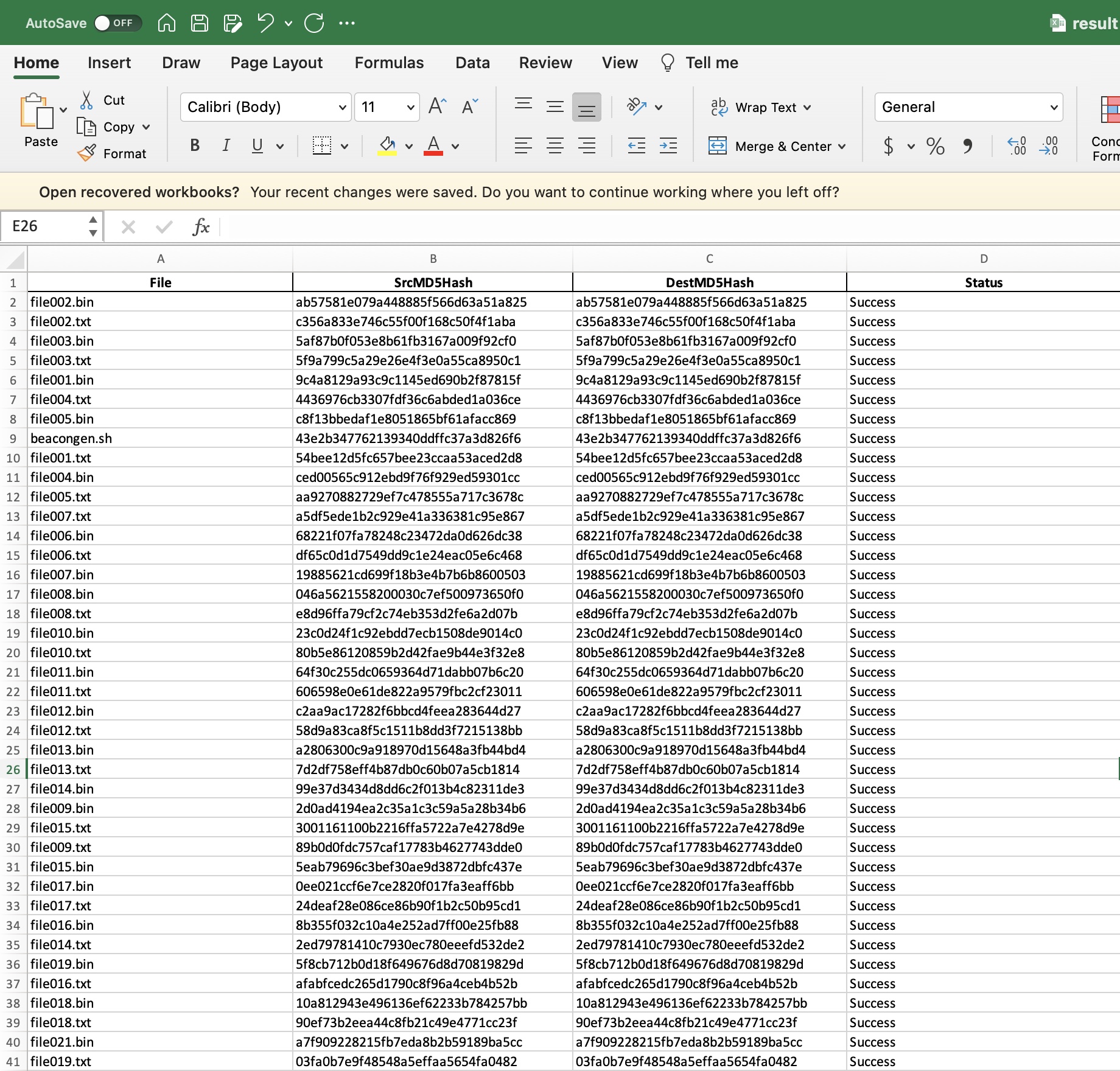Switch to the Data tab

[x=472, y=63]
